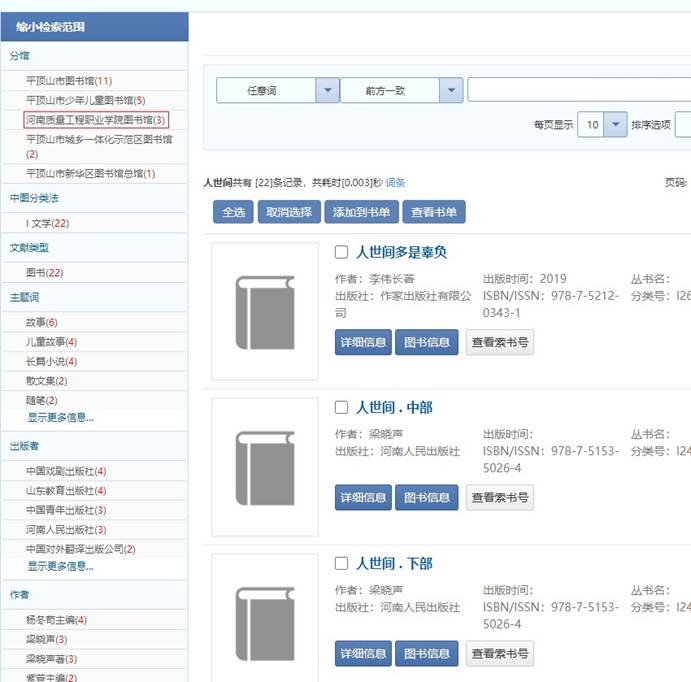
Task: Click book cover icon for 人世间多是辜负
Action: (265, 312)
